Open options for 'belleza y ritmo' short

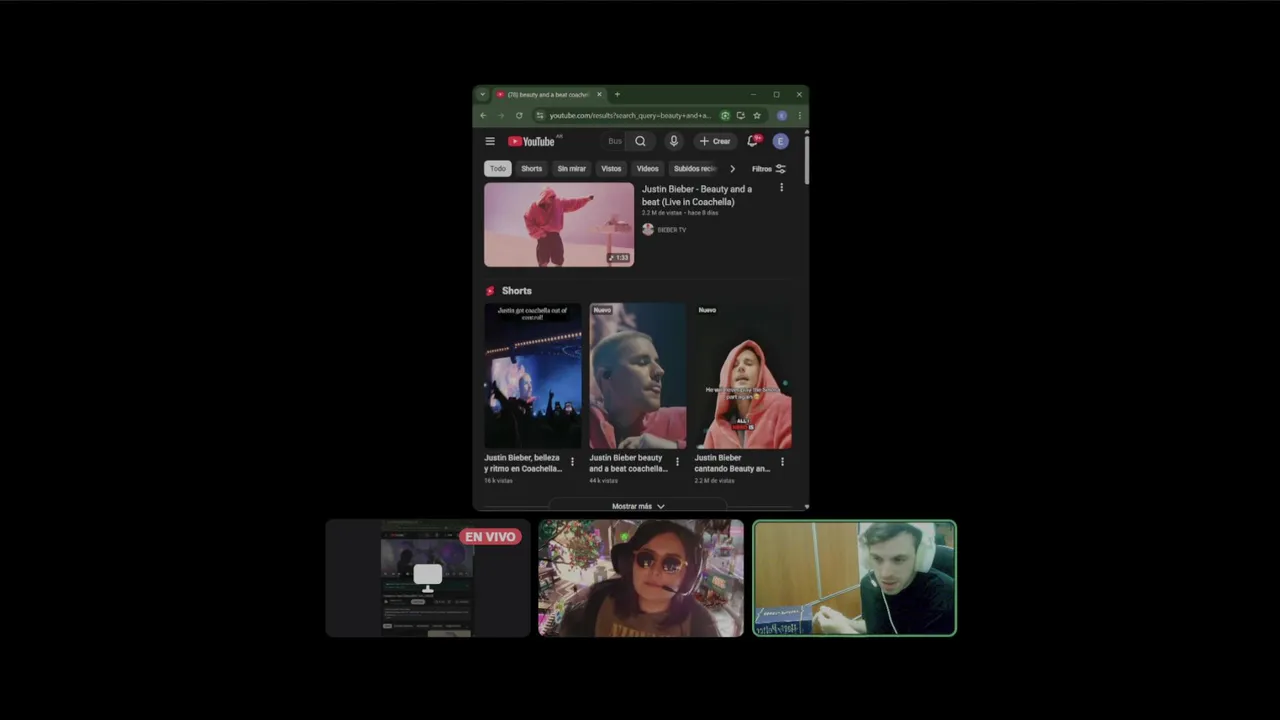pos(572,462)
